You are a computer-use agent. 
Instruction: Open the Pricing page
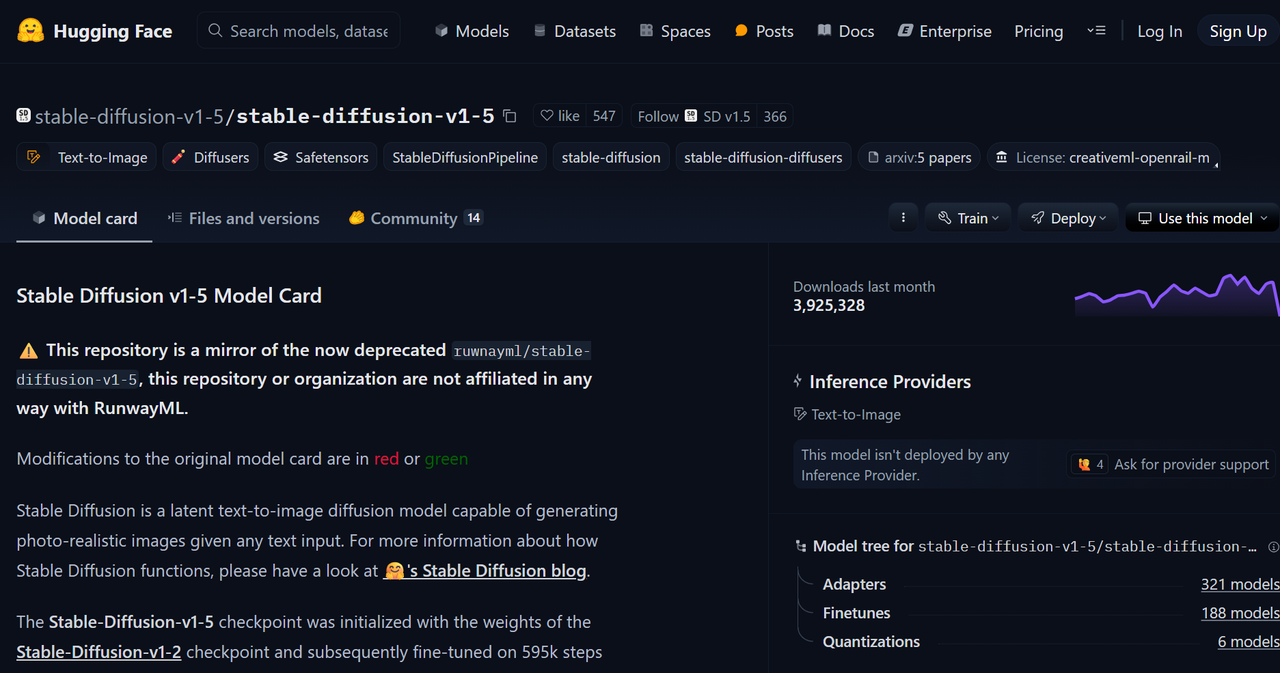[1038, 31]
